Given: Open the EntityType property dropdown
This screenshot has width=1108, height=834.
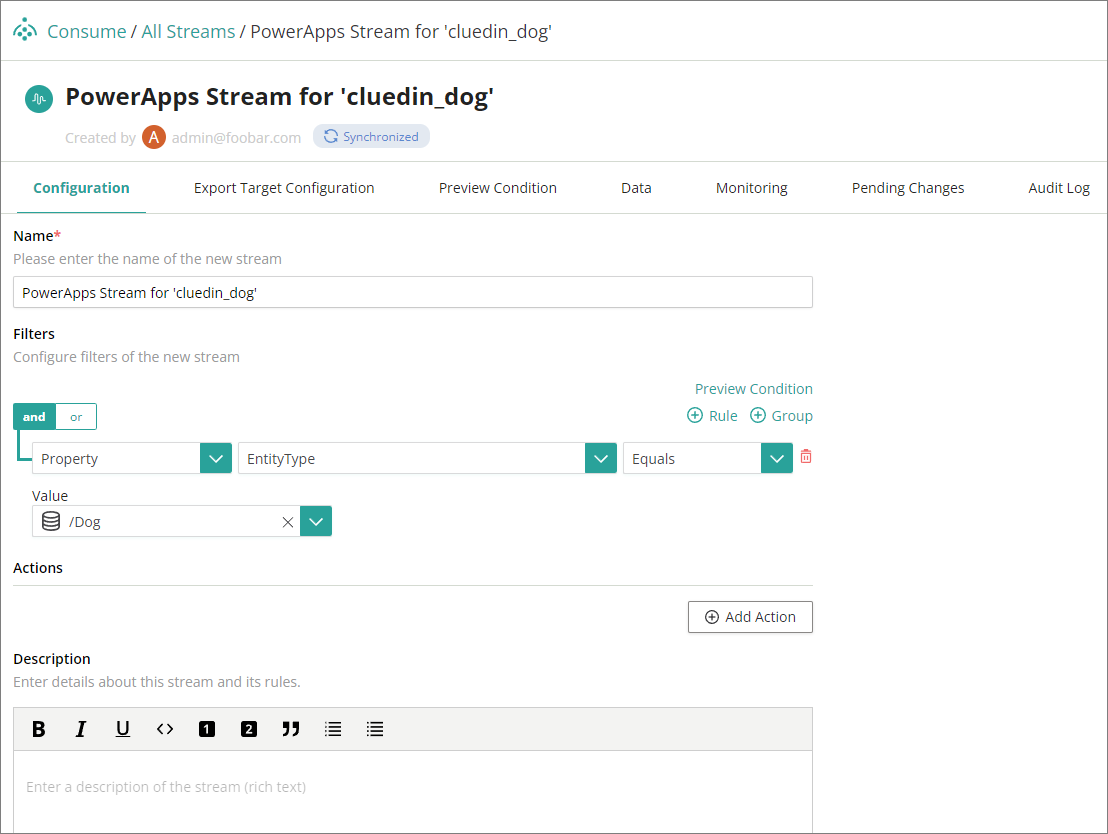Looking at the screenshot, I should point(599,458).
